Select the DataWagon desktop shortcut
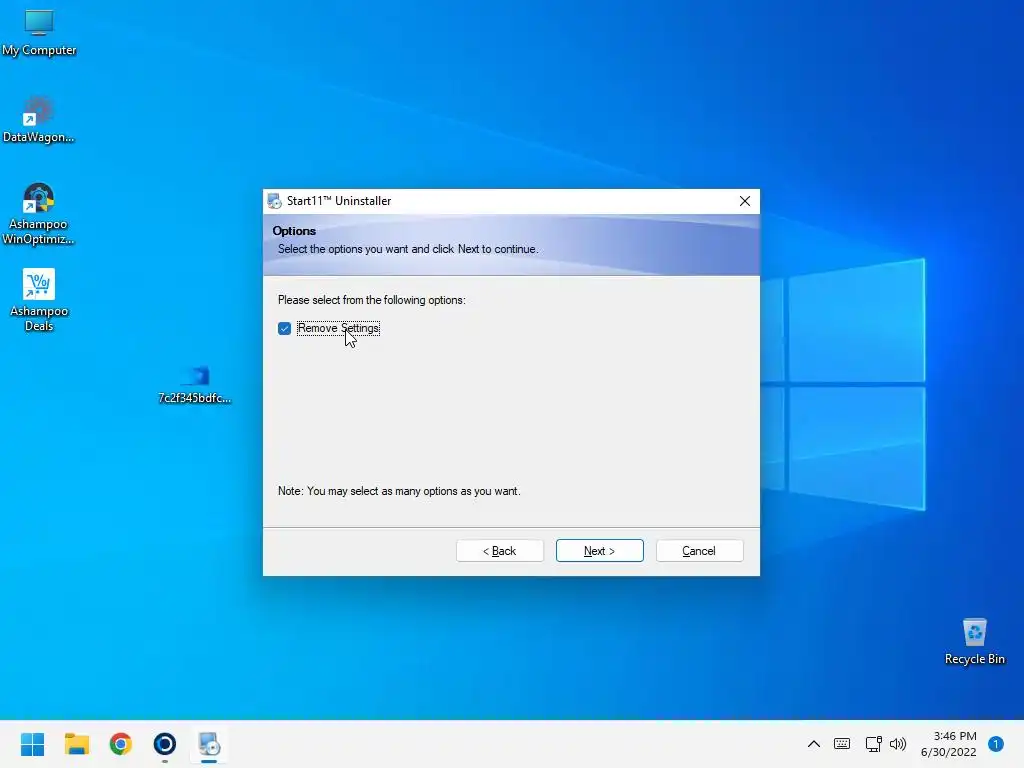 39,120
